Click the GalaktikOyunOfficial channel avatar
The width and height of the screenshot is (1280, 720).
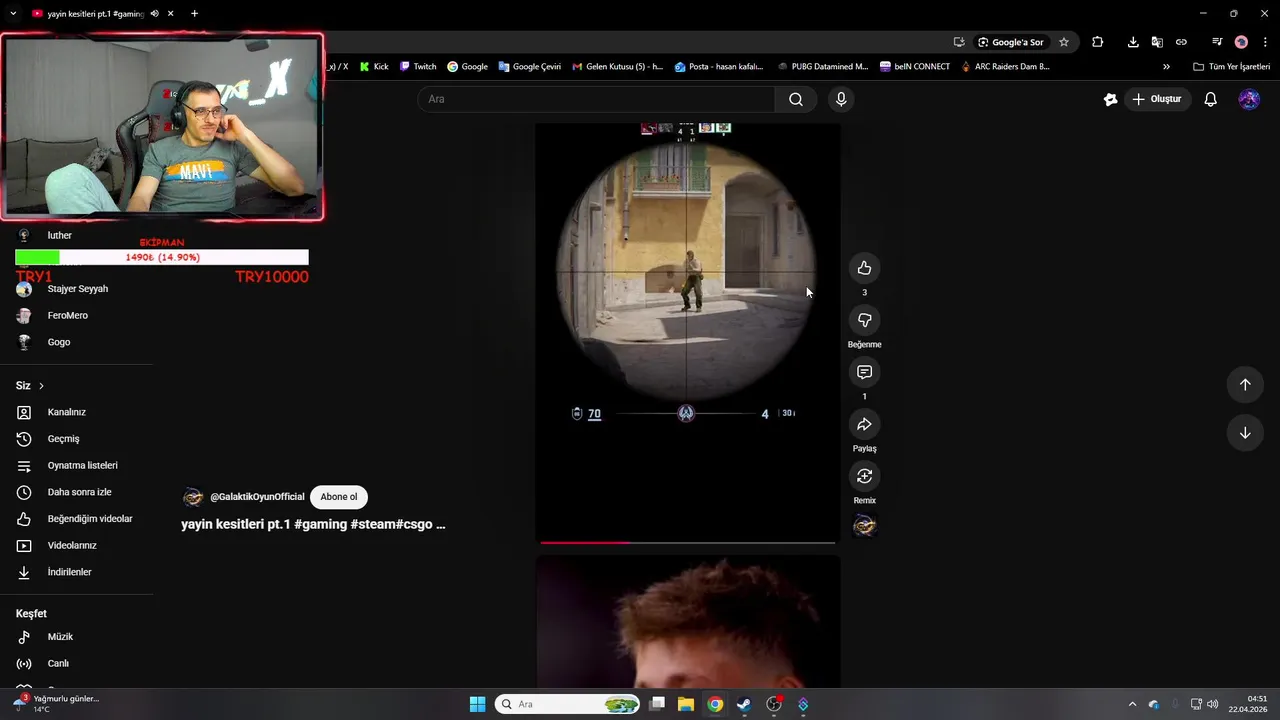(x=193, y=497)
